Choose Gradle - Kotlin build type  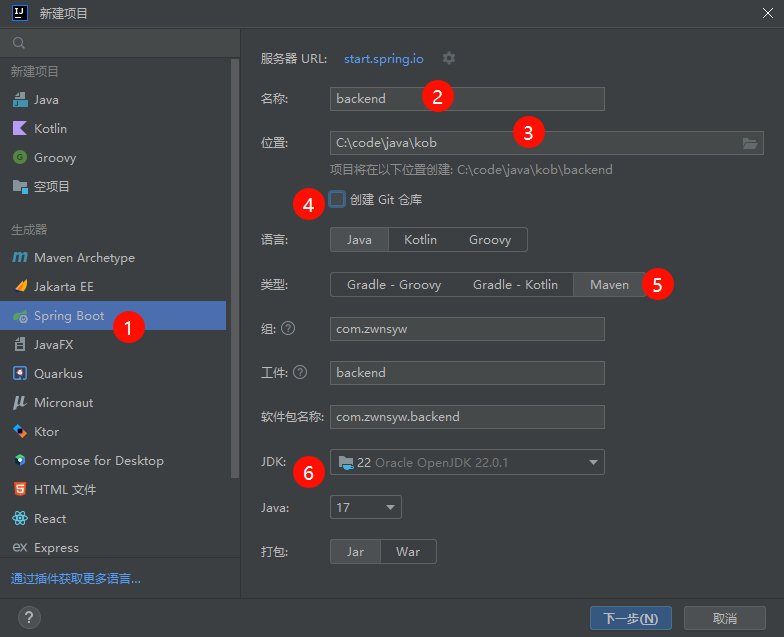coord(516,284)
